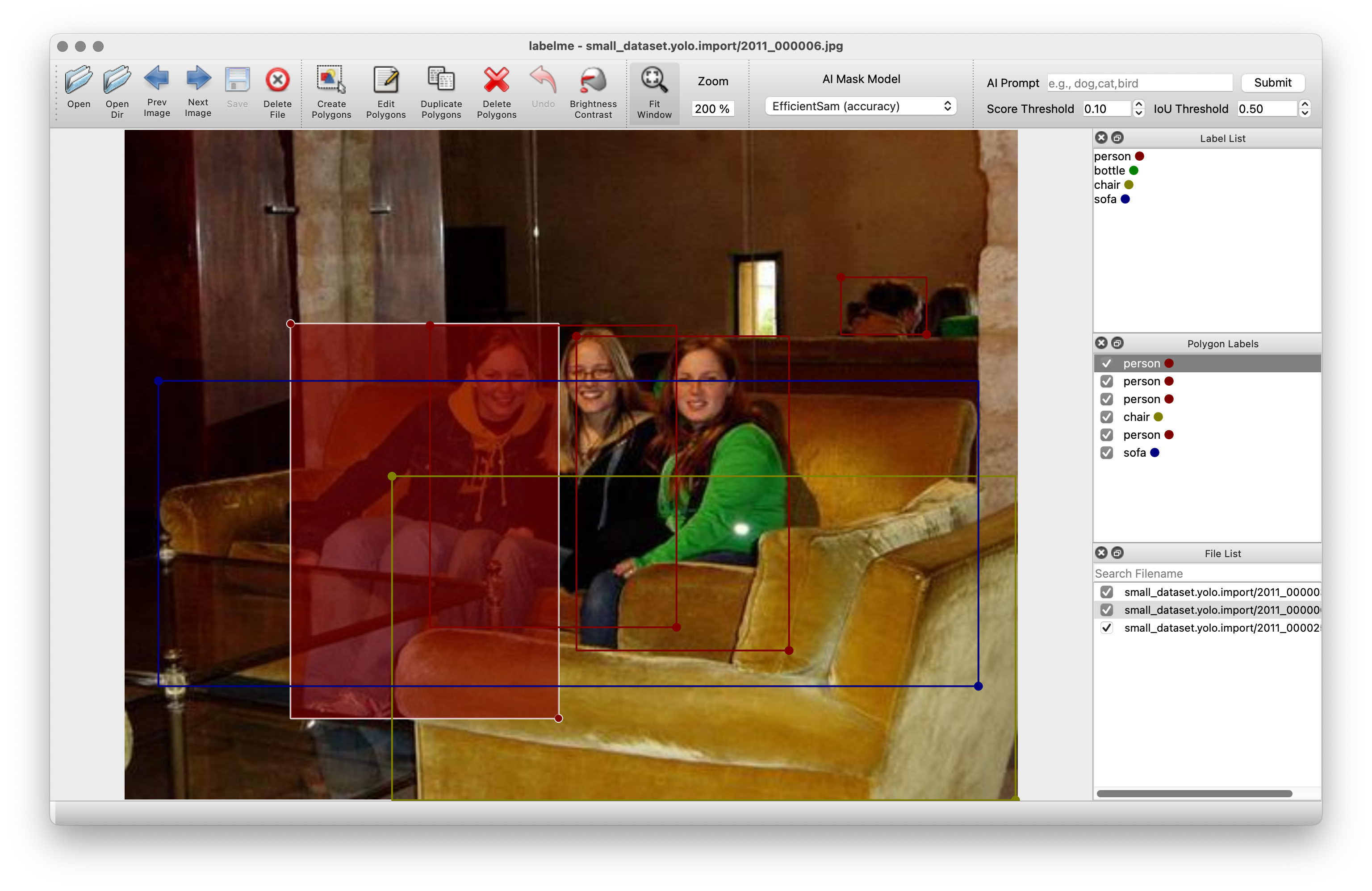Select the Create Polygons tool
Viewport: 1372px width, 891px height.
331,80
